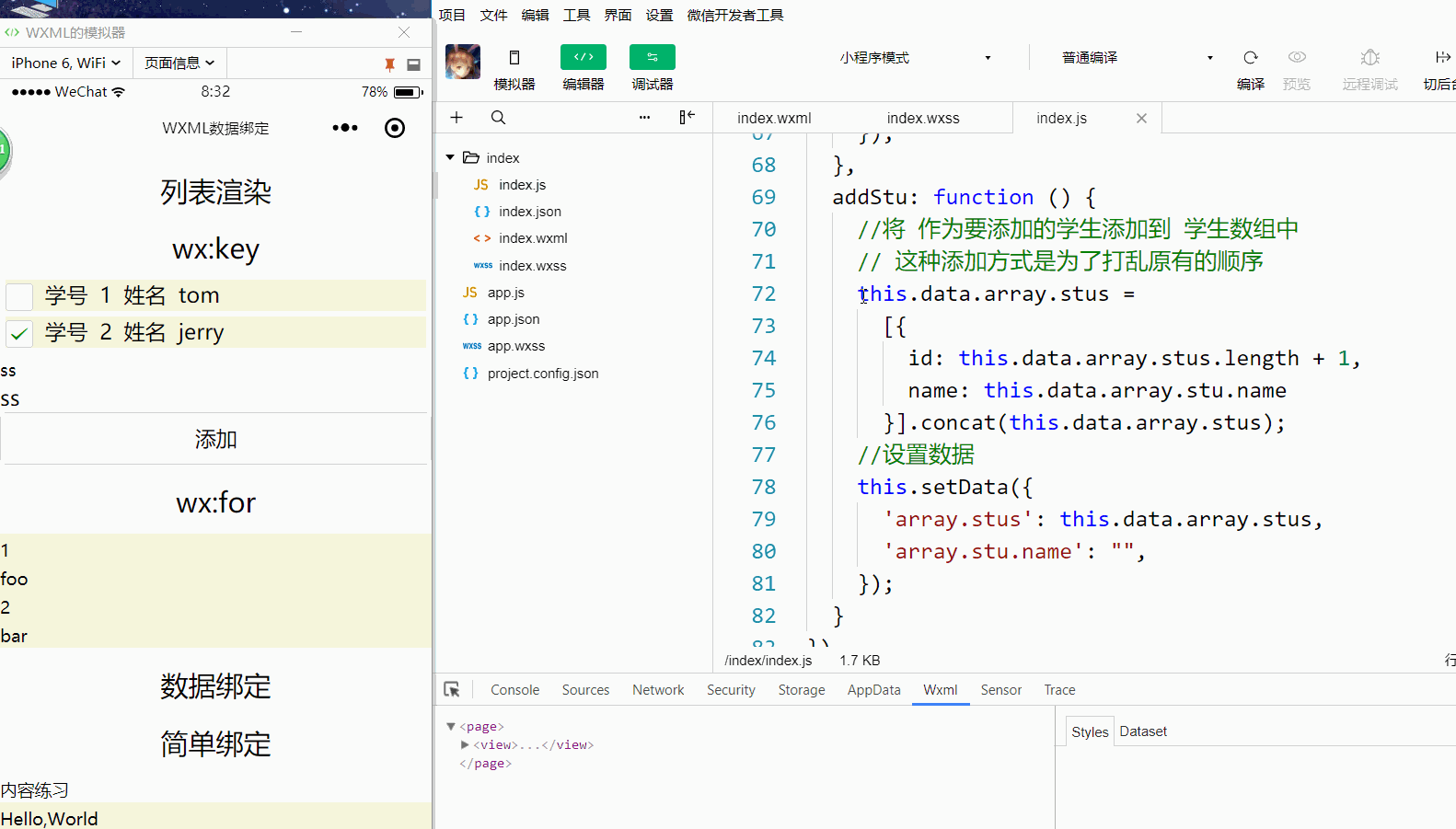Switch to the Console tab
The width and height of the screenshot is (1456, 829).
point(514,689)
